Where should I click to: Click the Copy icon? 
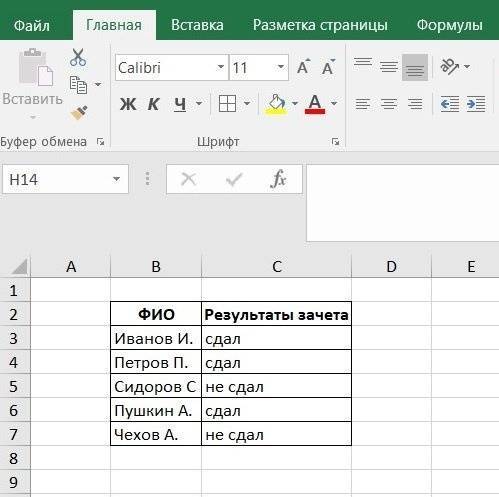tap(78, 85)
